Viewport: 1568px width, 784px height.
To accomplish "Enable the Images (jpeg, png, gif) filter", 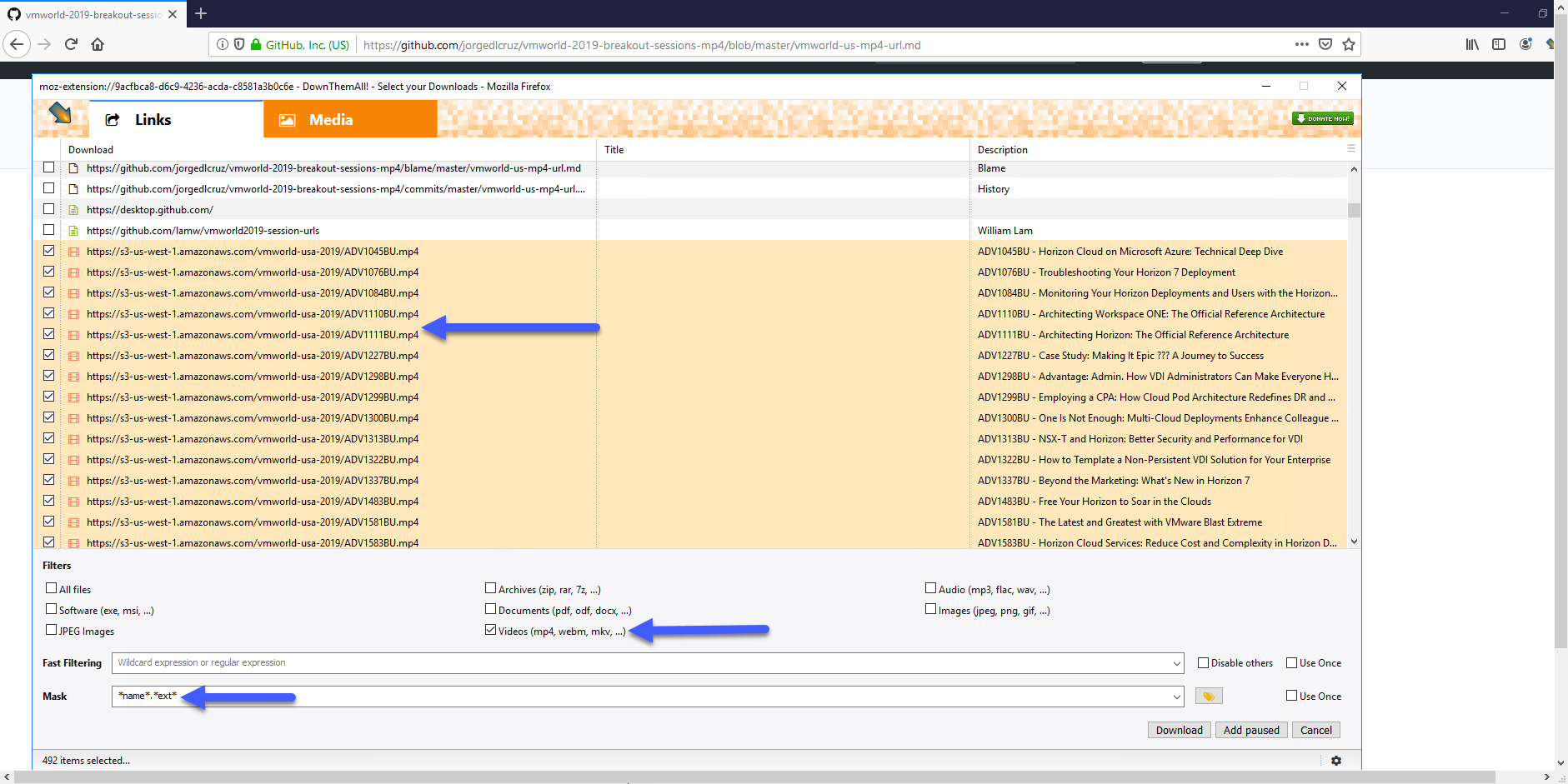I will [931, 609].
